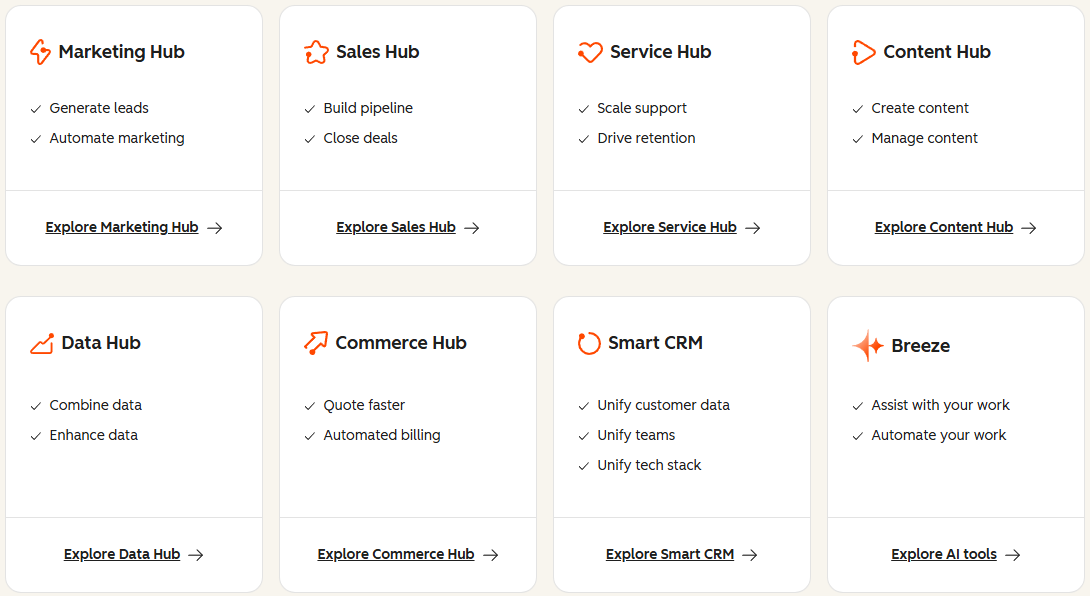Click the Sales Hub icon
Screen dimensions: 1090x596
316,52
